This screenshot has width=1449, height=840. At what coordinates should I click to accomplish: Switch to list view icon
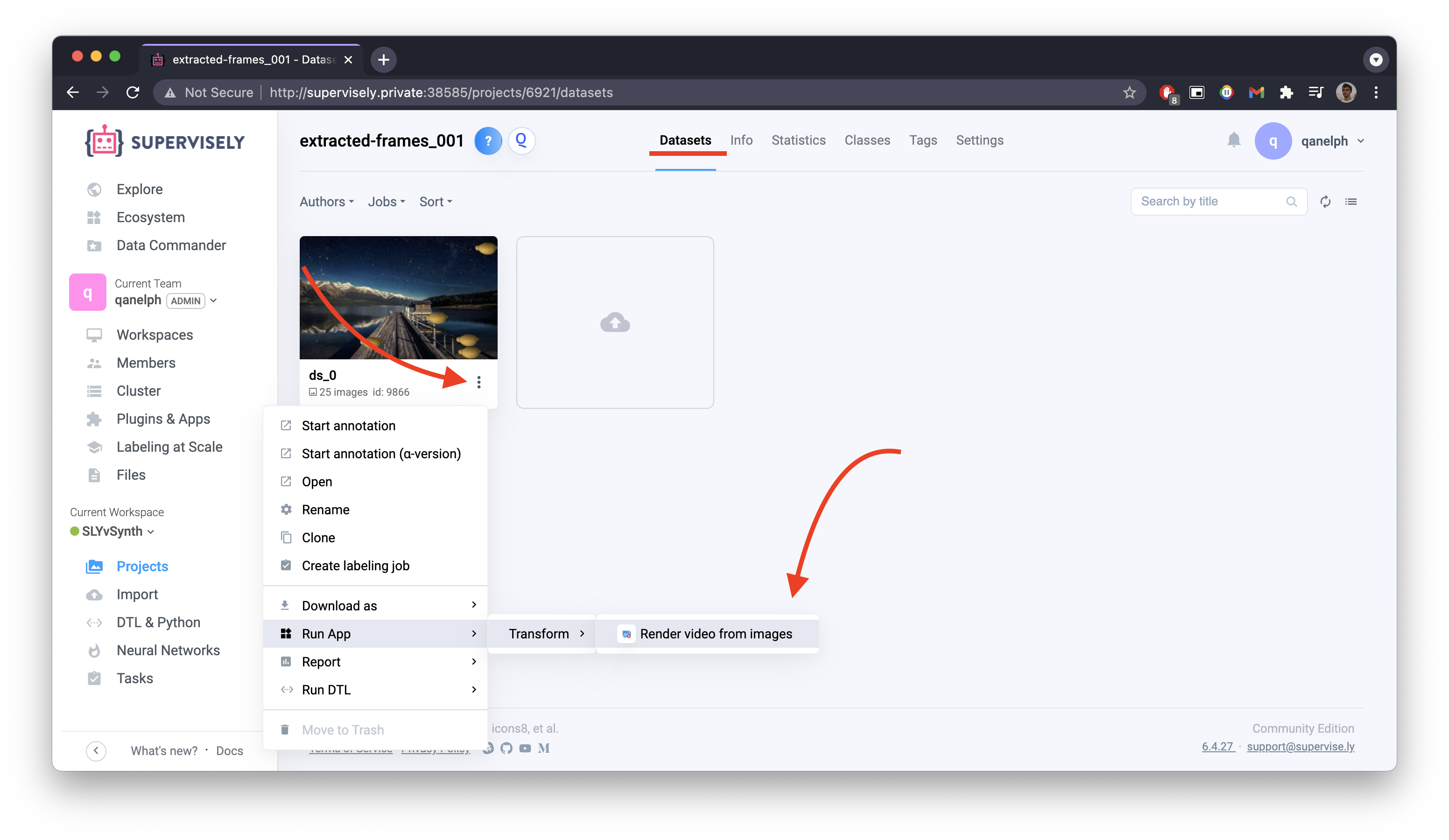[x=1351, y=201]
